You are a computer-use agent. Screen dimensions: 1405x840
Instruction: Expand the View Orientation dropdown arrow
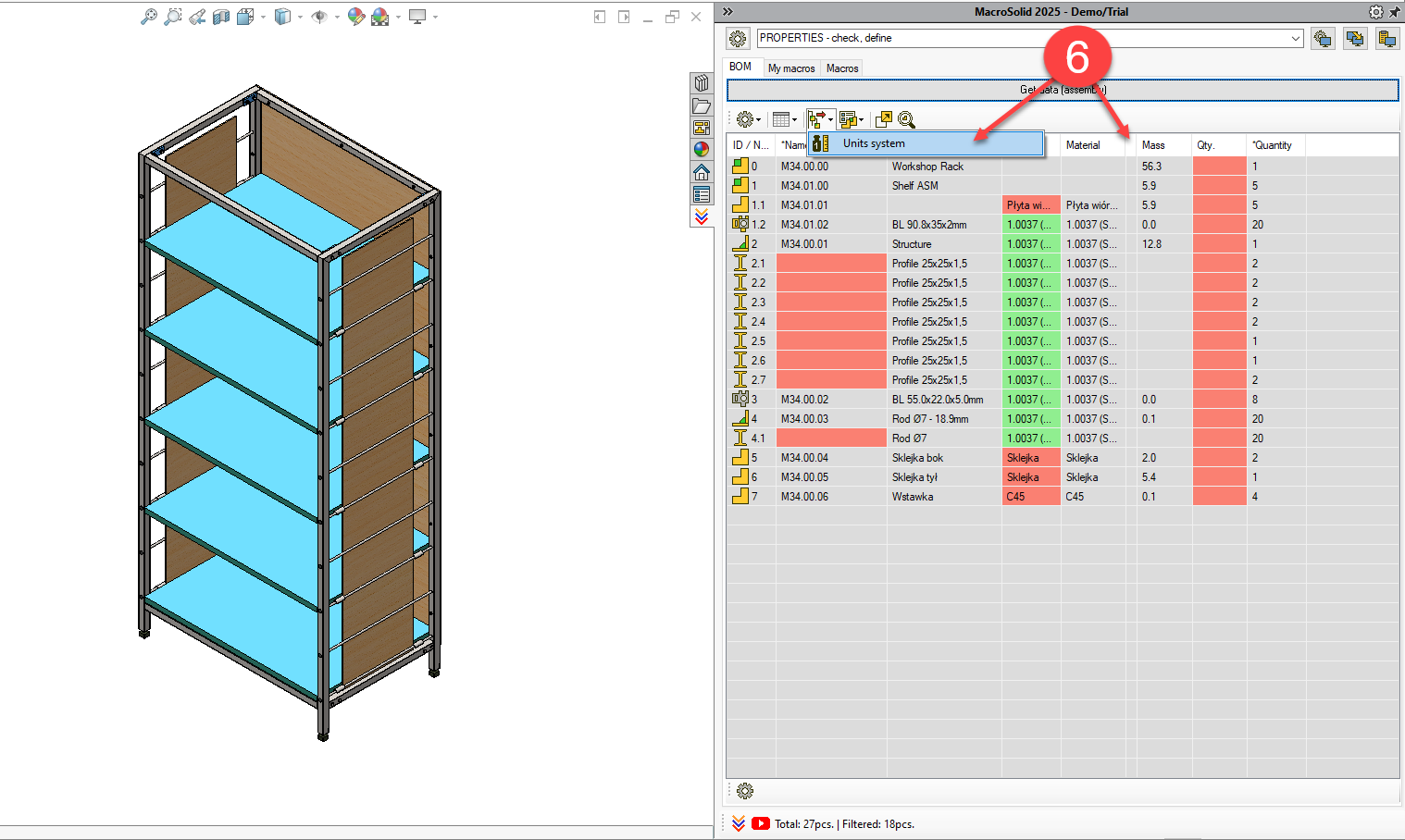[x=263, y=17]
